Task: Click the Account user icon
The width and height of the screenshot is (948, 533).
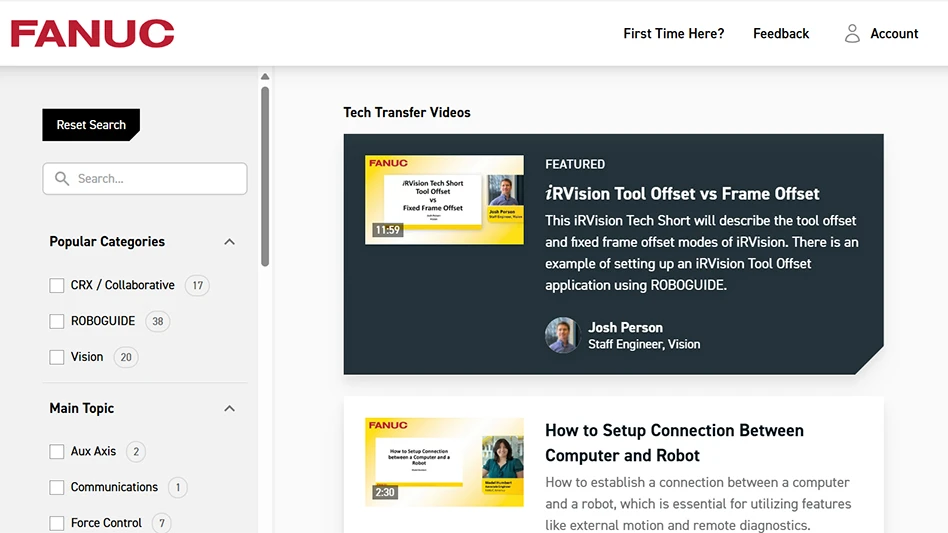Action: pyautogui.click(x=852, y=33)
